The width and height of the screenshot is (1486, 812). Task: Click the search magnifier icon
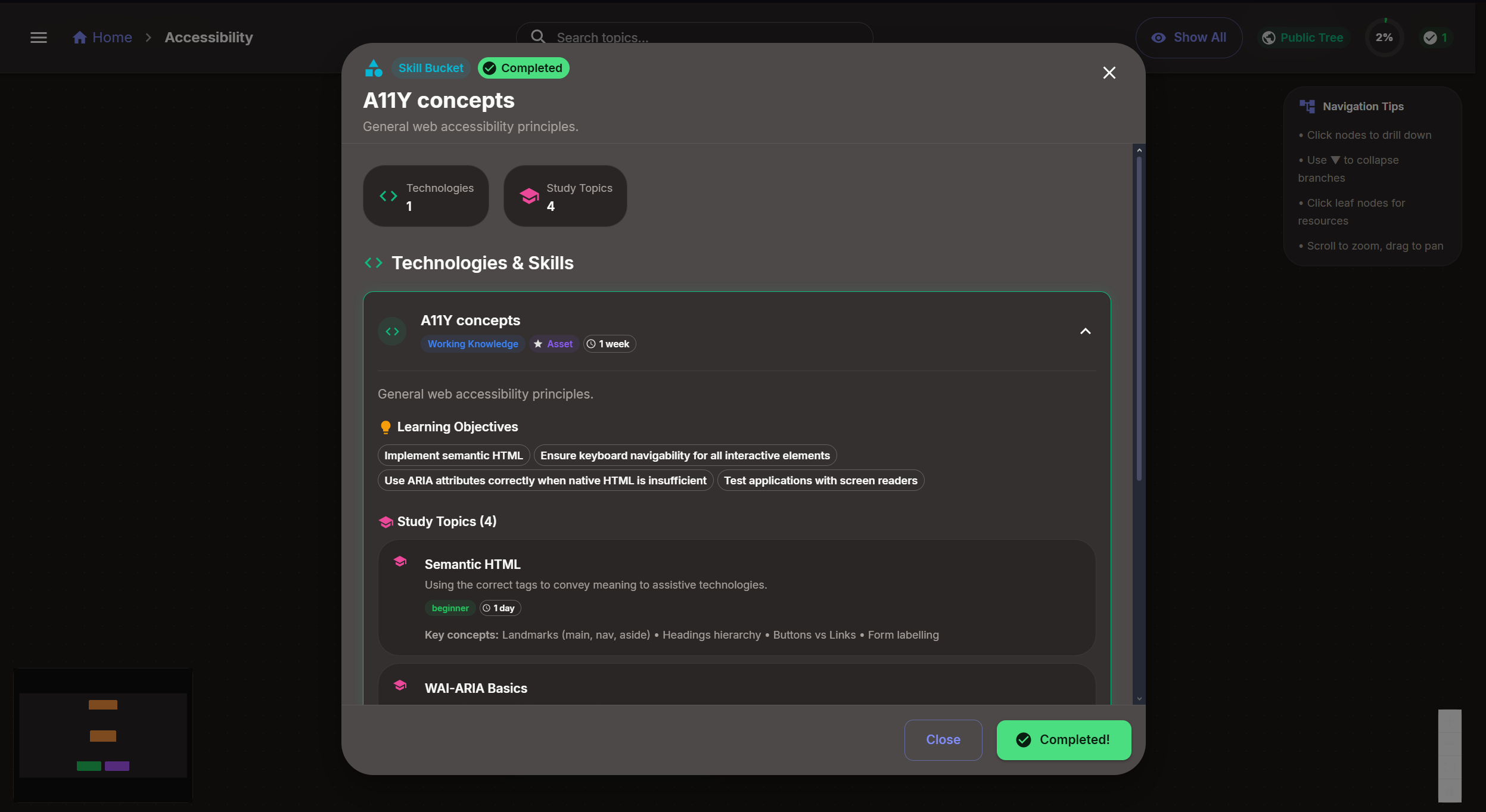point(537,37)
